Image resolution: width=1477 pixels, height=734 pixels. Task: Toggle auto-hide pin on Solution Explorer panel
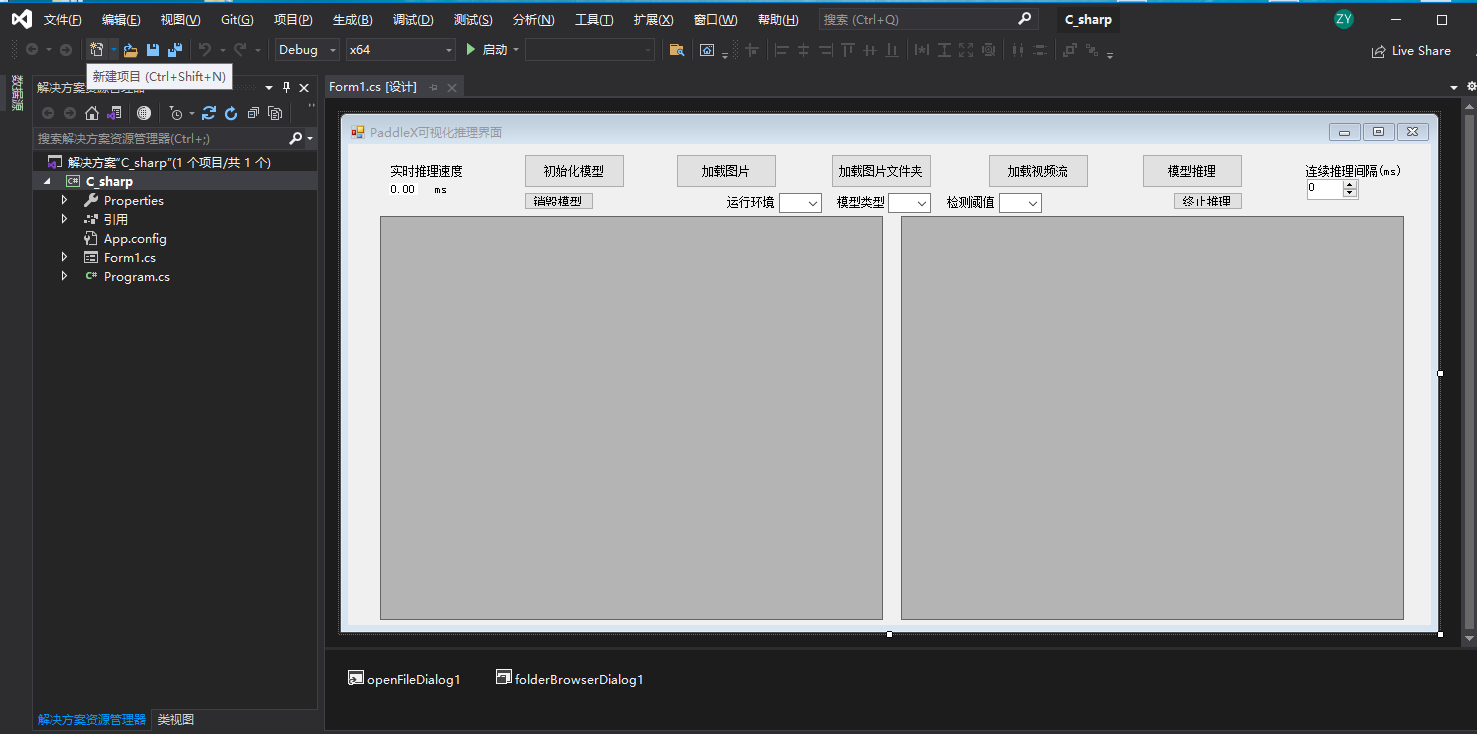[286, 88]
